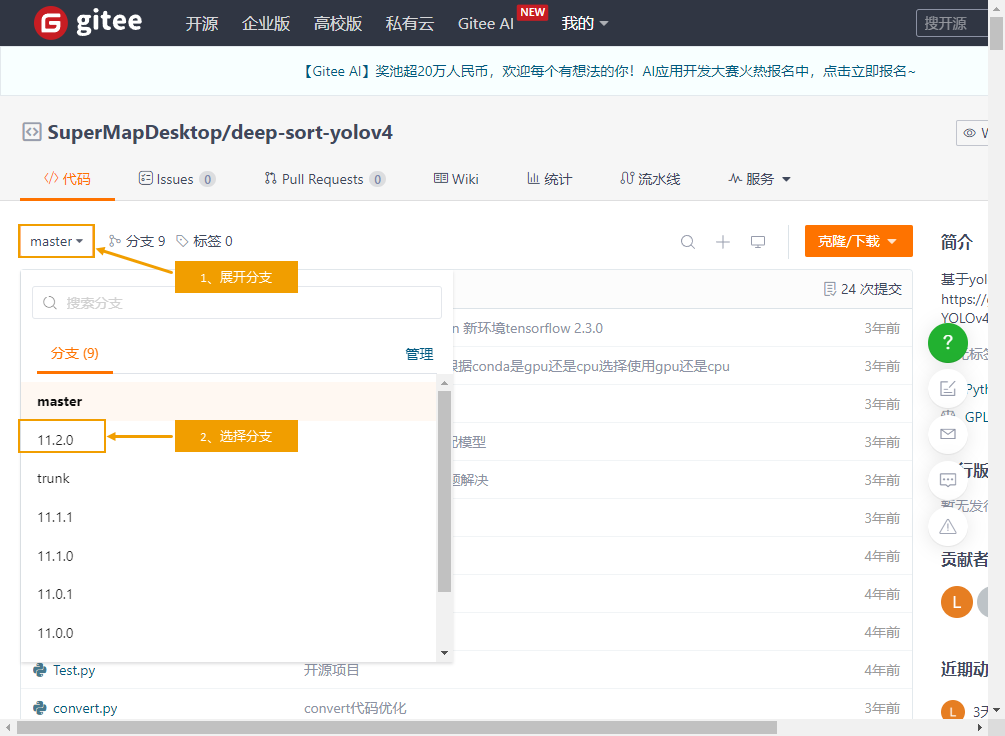
Task: Choose the trunk branch
Action: 54,478
